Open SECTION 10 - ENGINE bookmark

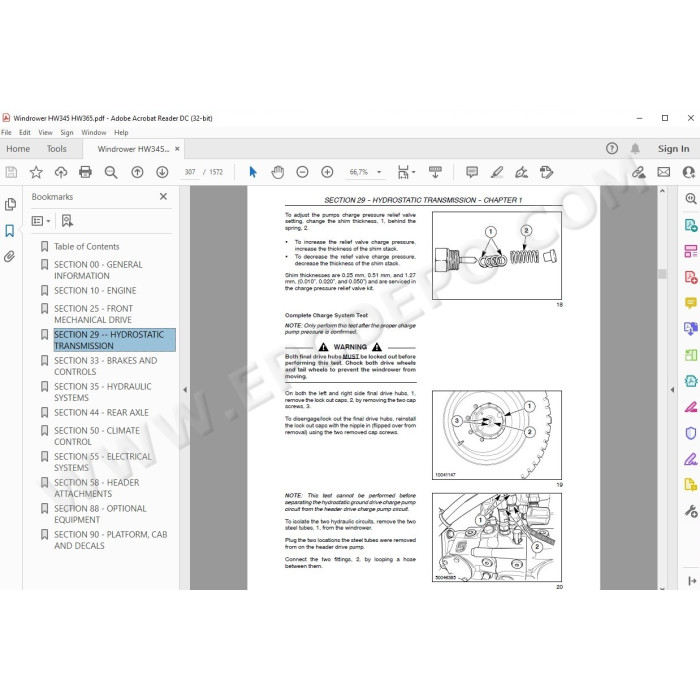coord(95,291)
